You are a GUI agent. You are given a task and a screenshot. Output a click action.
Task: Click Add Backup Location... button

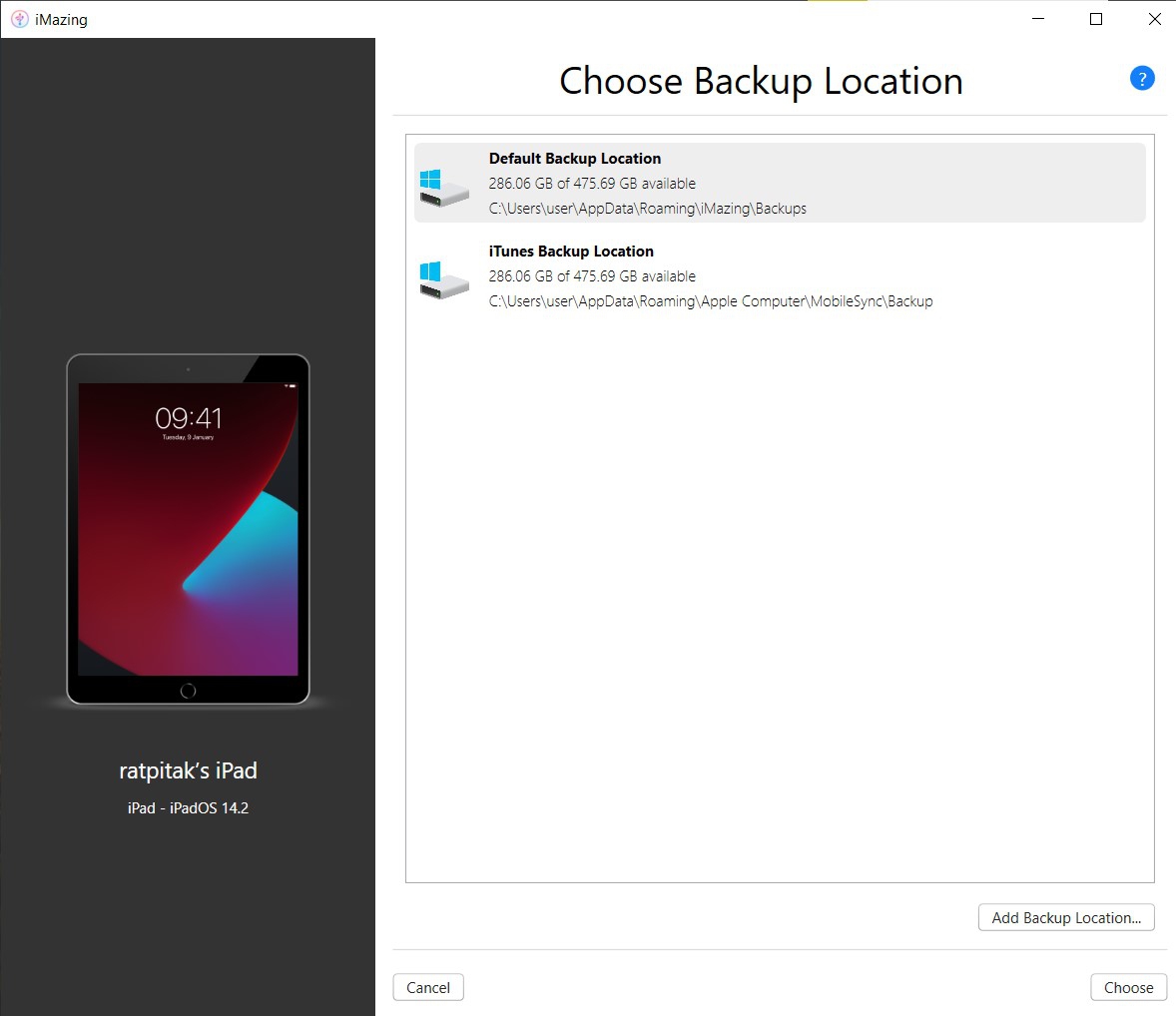(x=1066, y=918)
